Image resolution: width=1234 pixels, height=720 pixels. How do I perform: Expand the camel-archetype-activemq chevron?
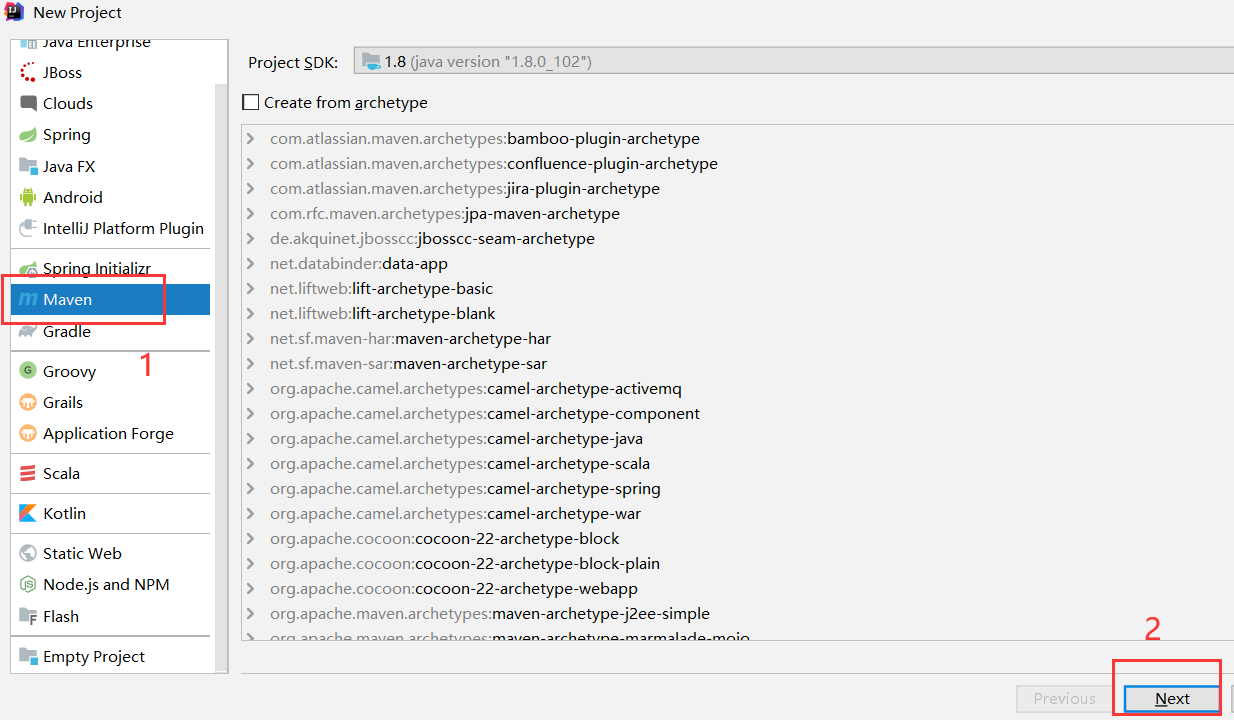pyautogui.click(x=250, y=389)
